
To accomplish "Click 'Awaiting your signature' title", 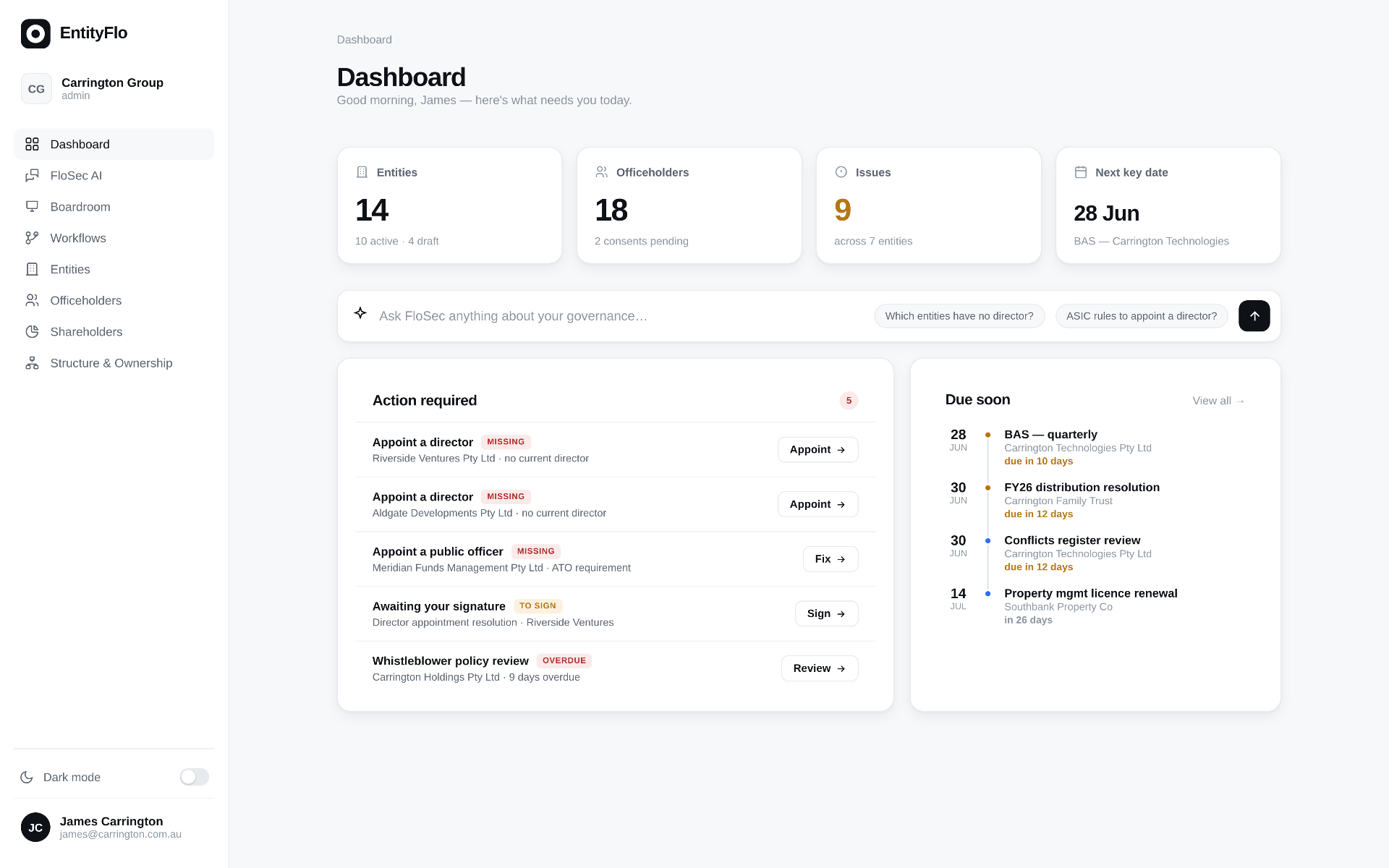I will point(439,606).
